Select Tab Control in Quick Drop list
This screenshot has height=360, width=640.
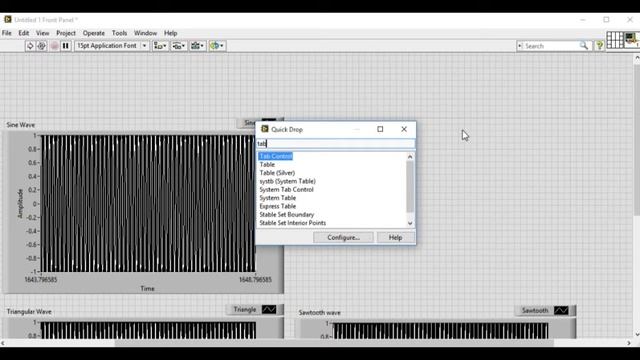(276, 156)
